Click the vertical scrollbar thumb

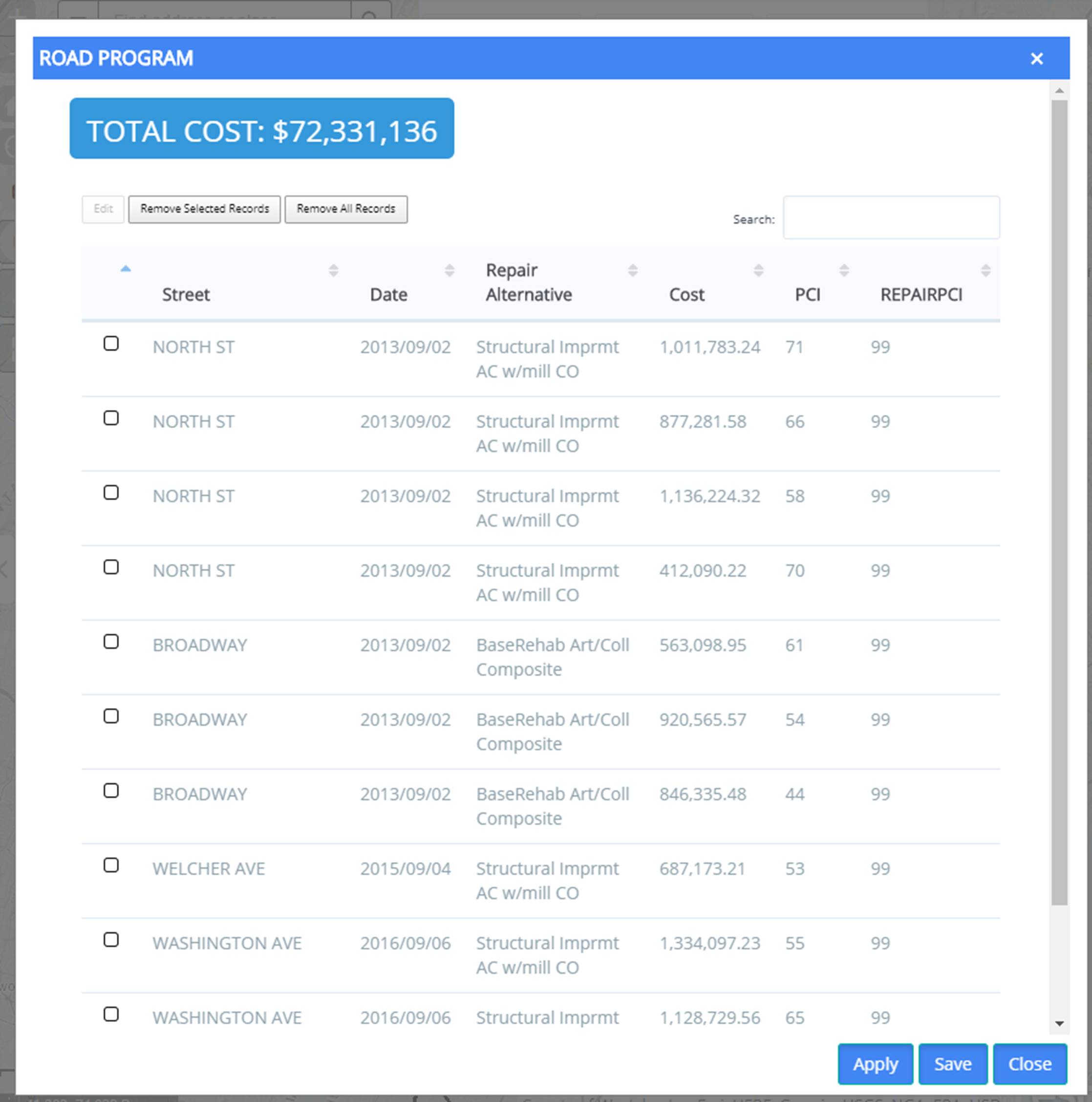pos(1059,502)
